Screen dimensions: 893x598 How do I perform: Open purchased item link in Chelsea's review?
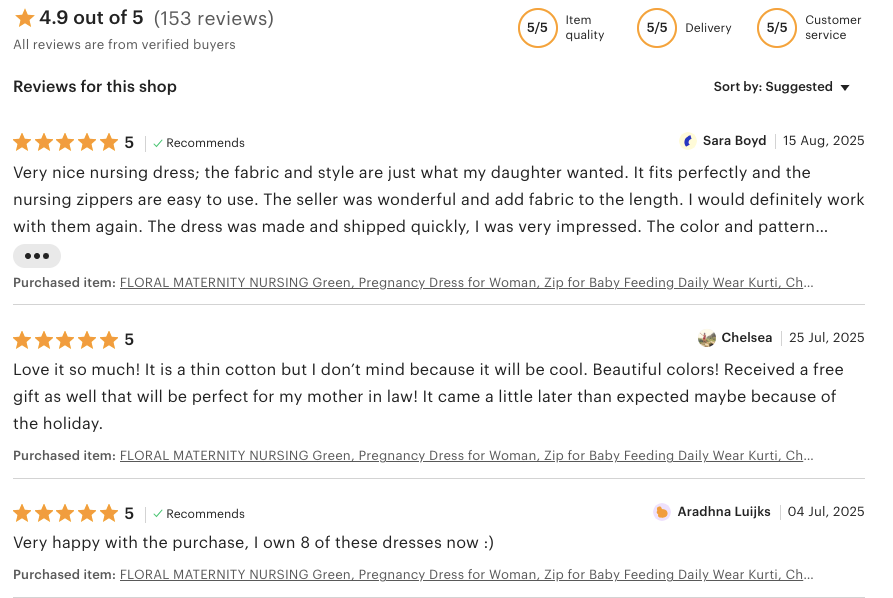pyautogui.click(x=466, y=456)
